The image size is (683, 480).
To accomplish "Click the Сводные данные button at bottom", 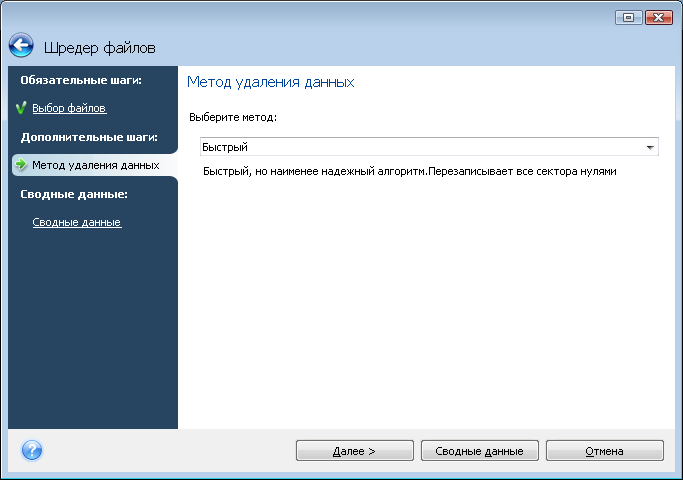I will click(479, 451).
